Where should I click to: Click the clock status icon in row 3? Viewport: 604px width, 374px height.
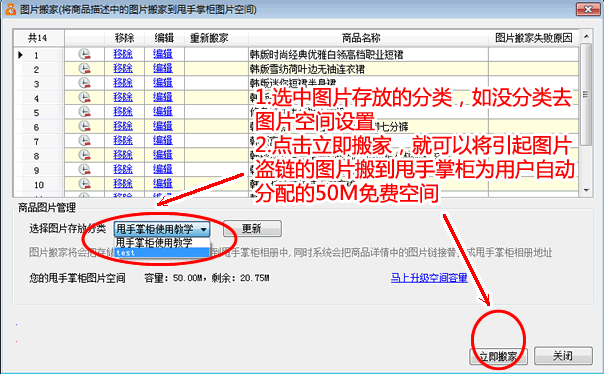tap(84, 83)
